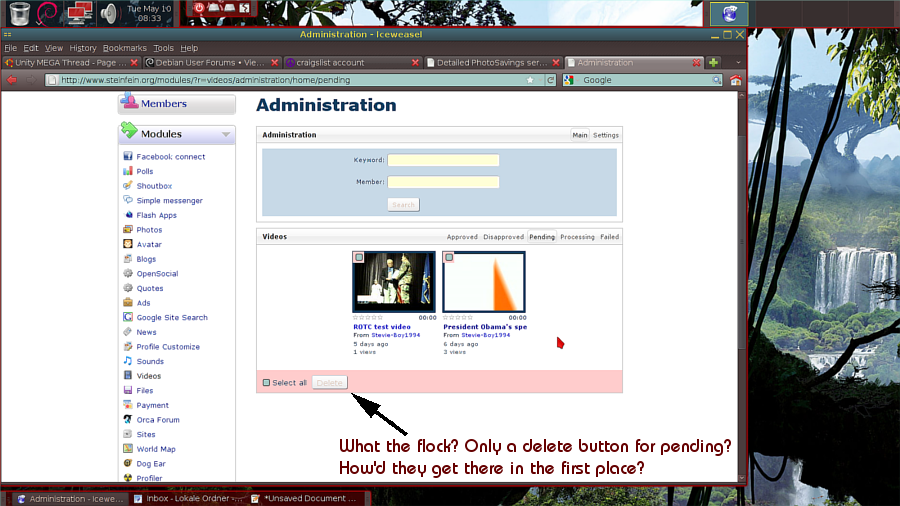900x506 pixels.
Task: Open the Bookmarks menu
Action: [x=125, y=48]
